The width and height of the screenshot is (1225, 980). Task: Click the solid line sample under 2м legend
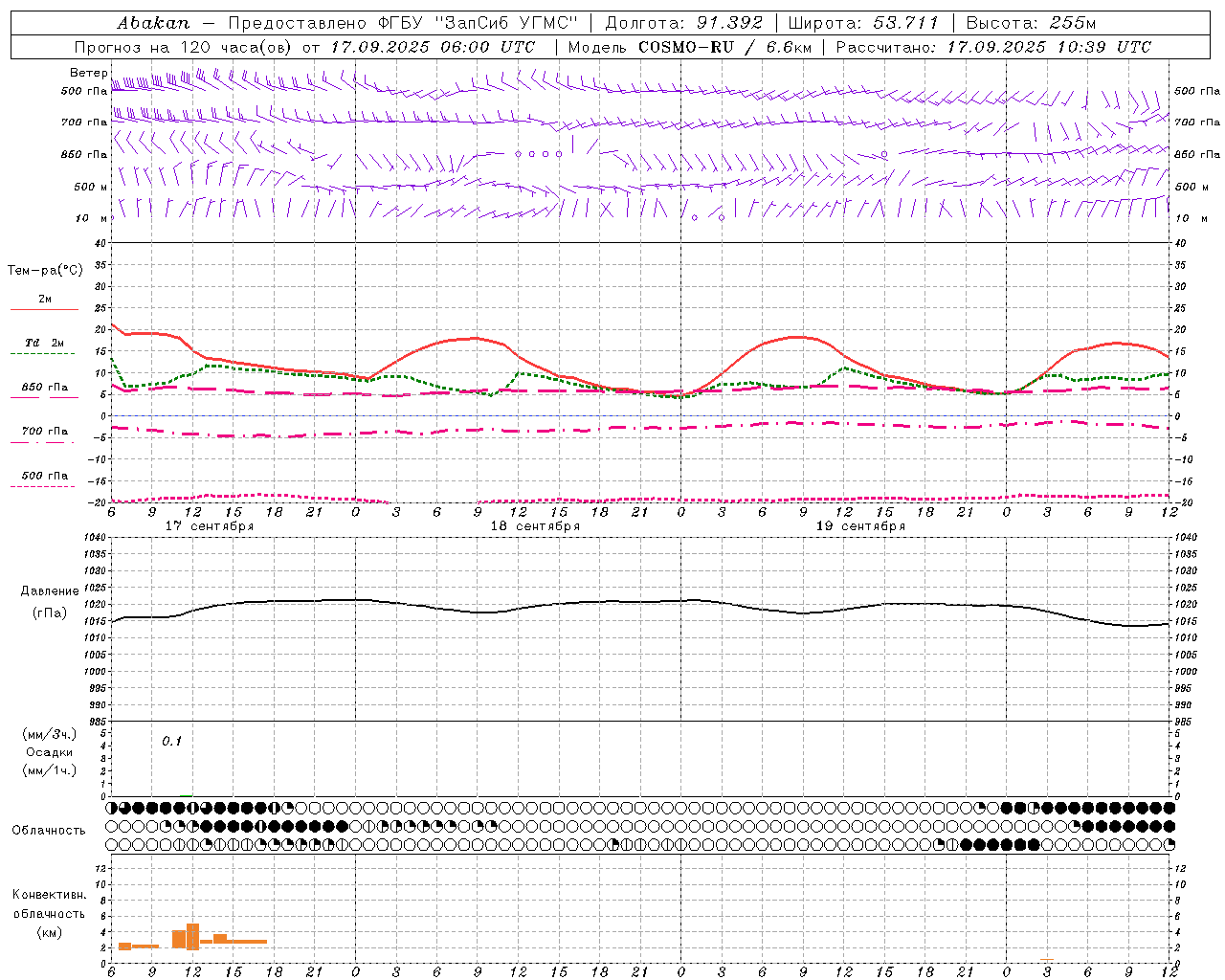(44, 310)
